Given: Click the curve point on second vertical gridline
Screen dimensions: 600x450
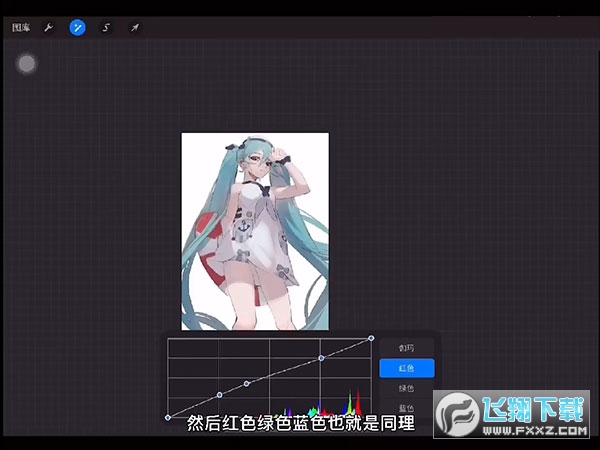Looking at the screenshot, I should [x=219, y=395].
